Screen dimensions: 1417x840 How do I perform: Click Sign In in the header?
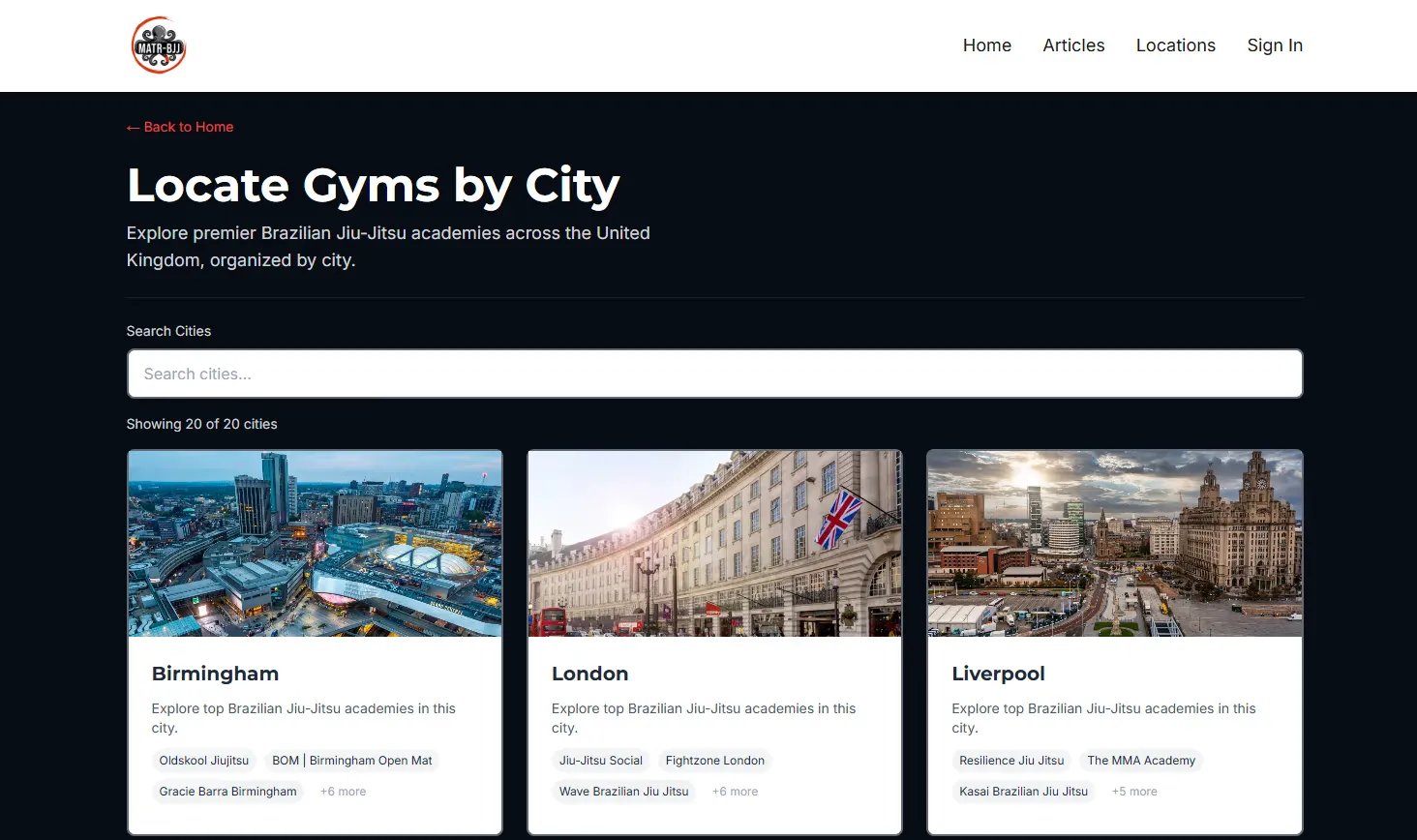point(1274,45)
